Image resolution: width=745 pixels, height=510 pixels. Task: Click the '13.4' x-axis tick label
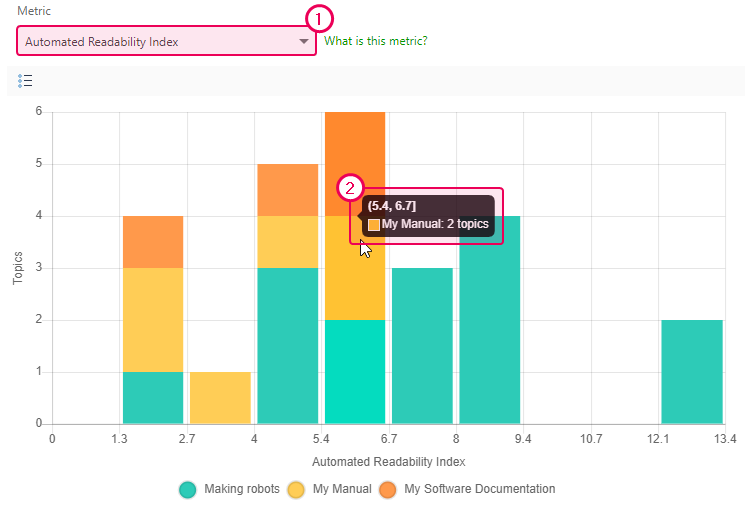[x=725, y=439]
